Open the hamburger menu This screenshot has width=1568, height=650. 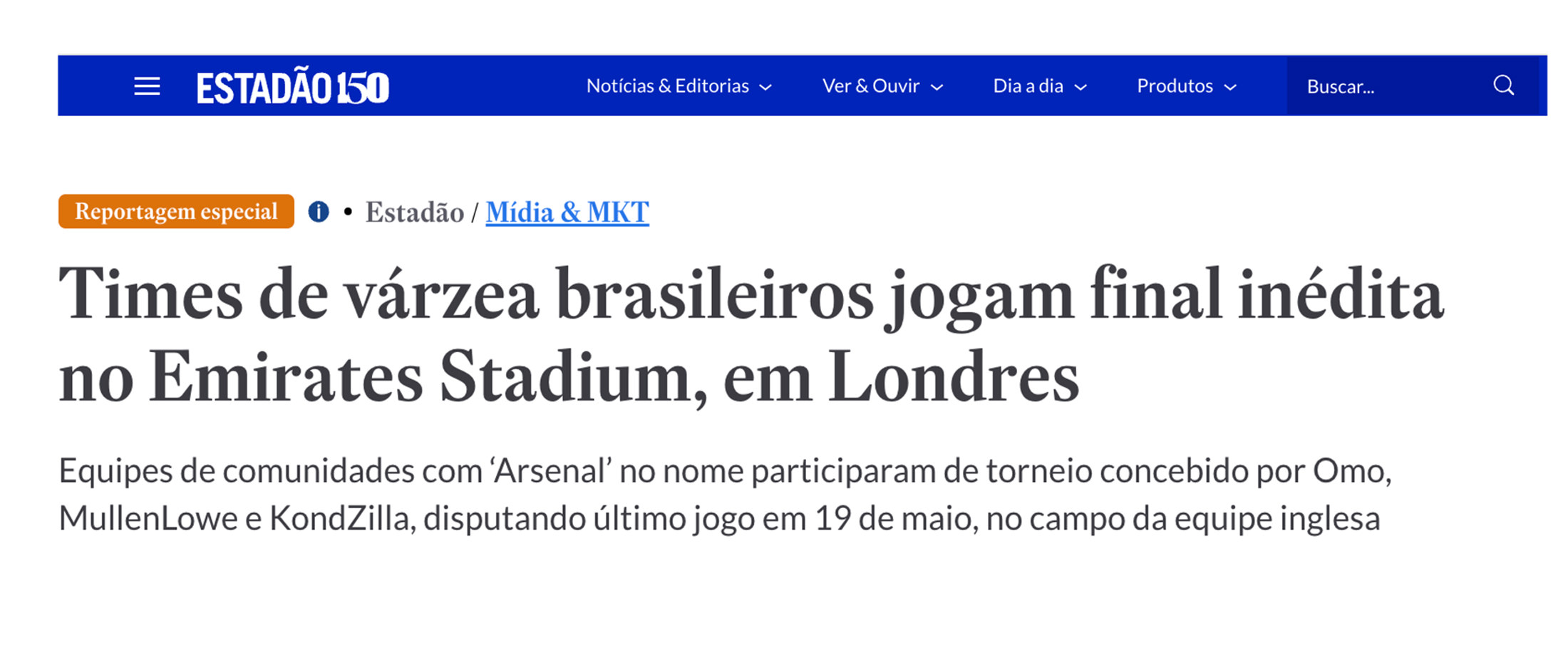tap(147, 86)
